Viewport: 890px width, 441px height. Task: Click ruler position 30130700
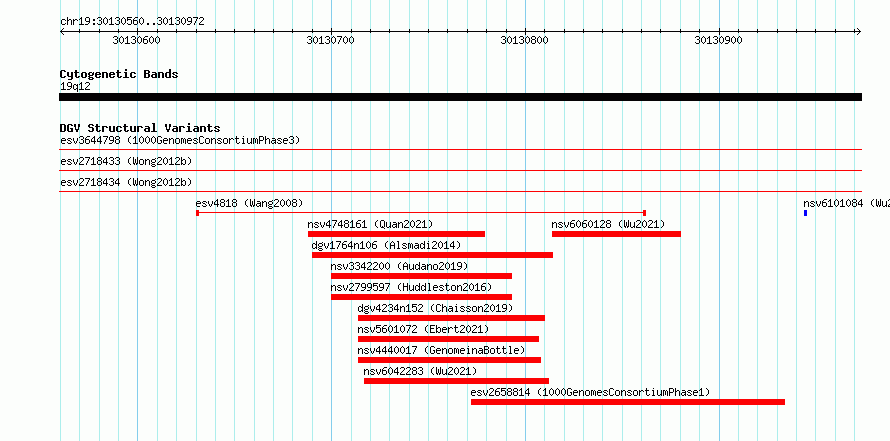(x=330, y=40)
